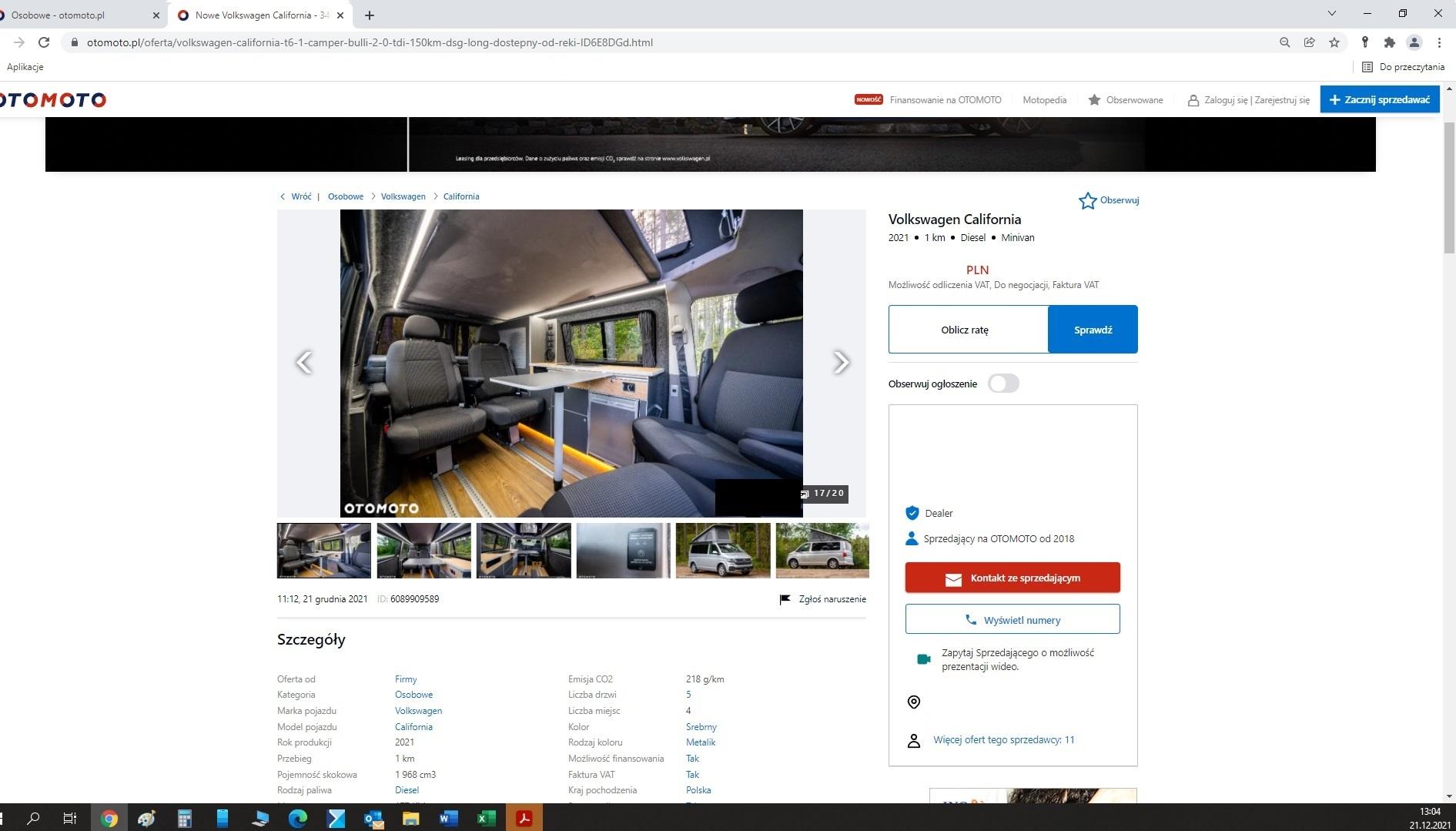Image resolution: width=1456 pixels, height=831 pixels.
Task: Go to Osobowe breadcrumb
Action: [346, 196]
